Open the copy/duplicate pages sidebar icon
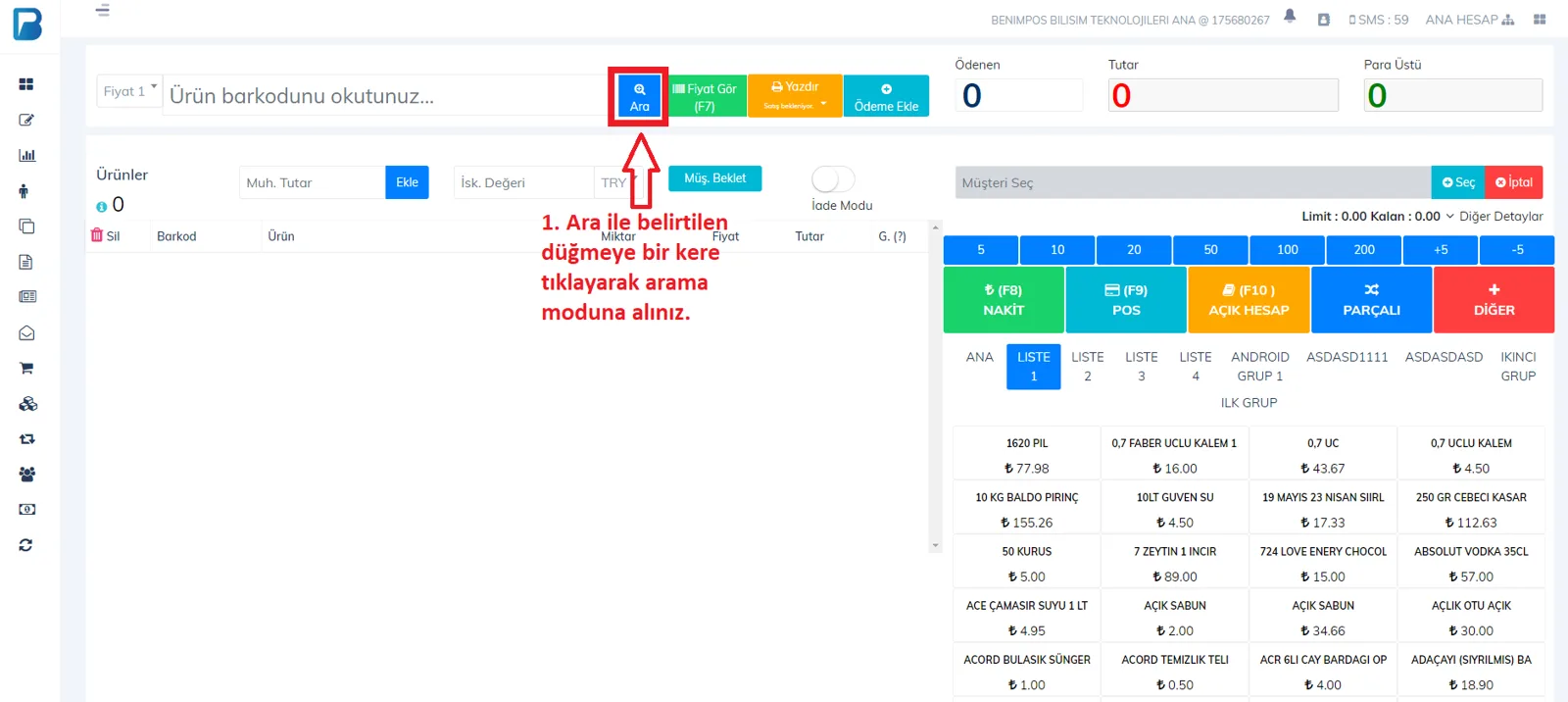The image size is (1568, 702). (26, 226)
